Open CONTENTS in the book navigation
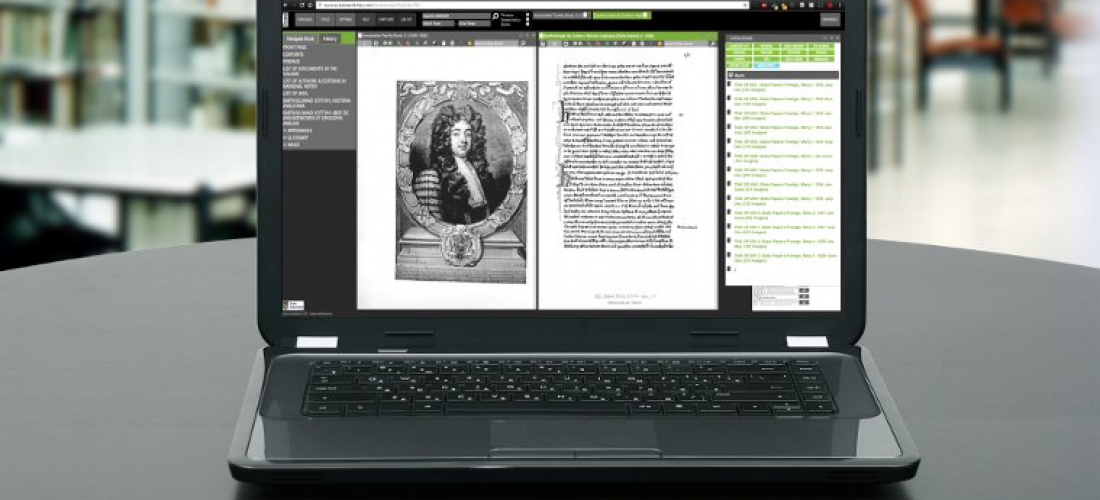This screenshot has width=1100, height=500. pyautogui.click(x=293, y=54)
